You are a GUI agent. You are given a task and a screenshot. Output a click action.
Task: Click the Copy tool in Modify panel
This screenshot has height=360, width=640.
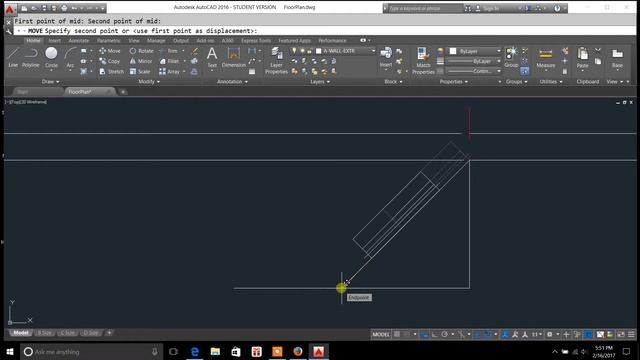coord(110,61)
